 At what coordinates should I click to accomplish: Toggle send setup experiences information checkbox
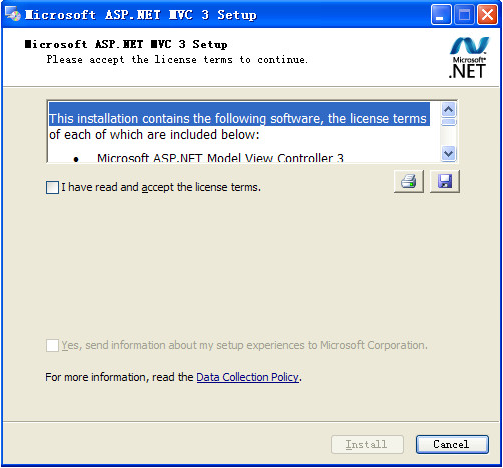[52, 345]
